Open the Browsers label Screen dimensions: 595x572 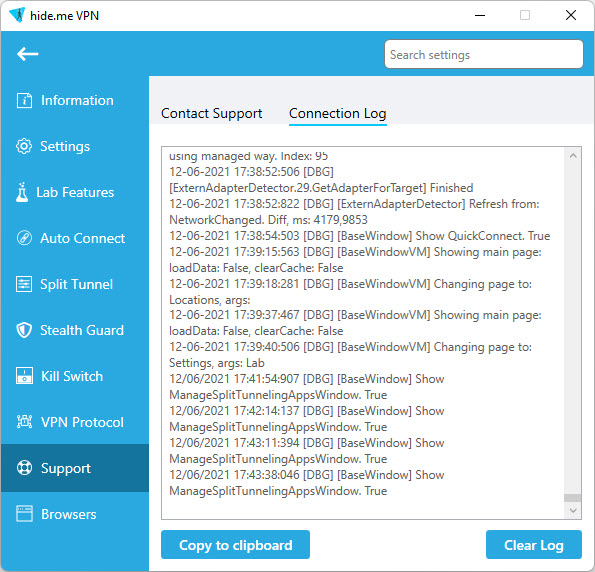(69, 514)
